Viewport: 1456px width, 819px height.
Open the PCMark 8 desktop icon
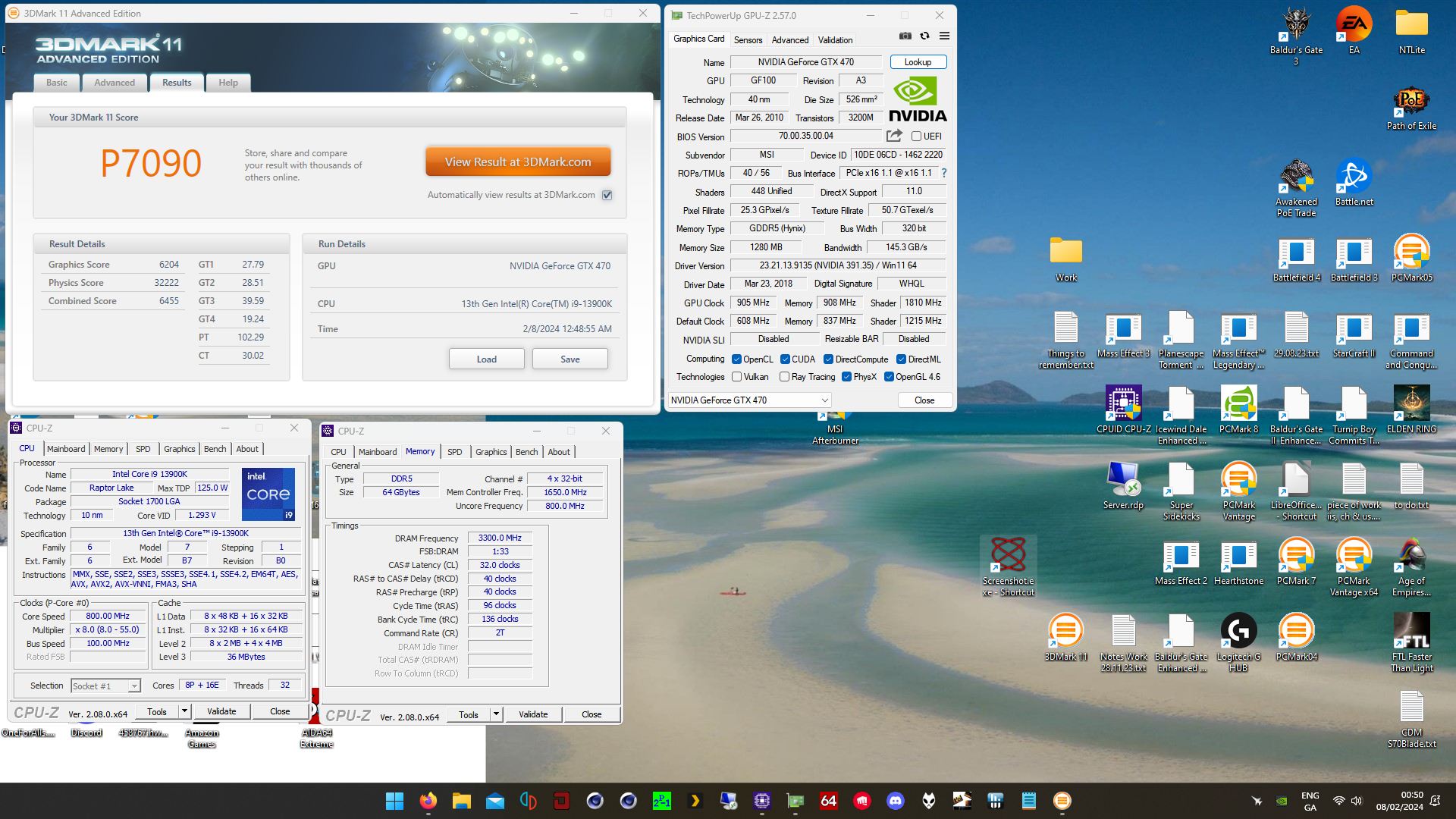click(x=1238, y=409)
